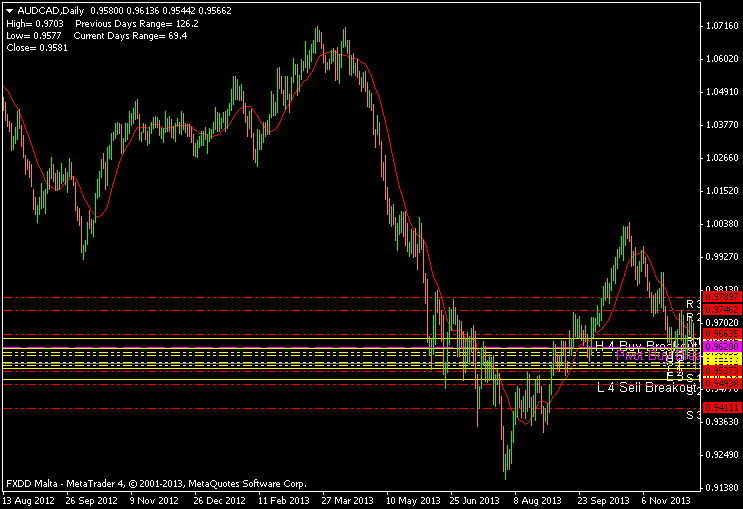Click the 0.95373 red price label
This screenshot has width=743, height=509.
(x=722, y=370)
